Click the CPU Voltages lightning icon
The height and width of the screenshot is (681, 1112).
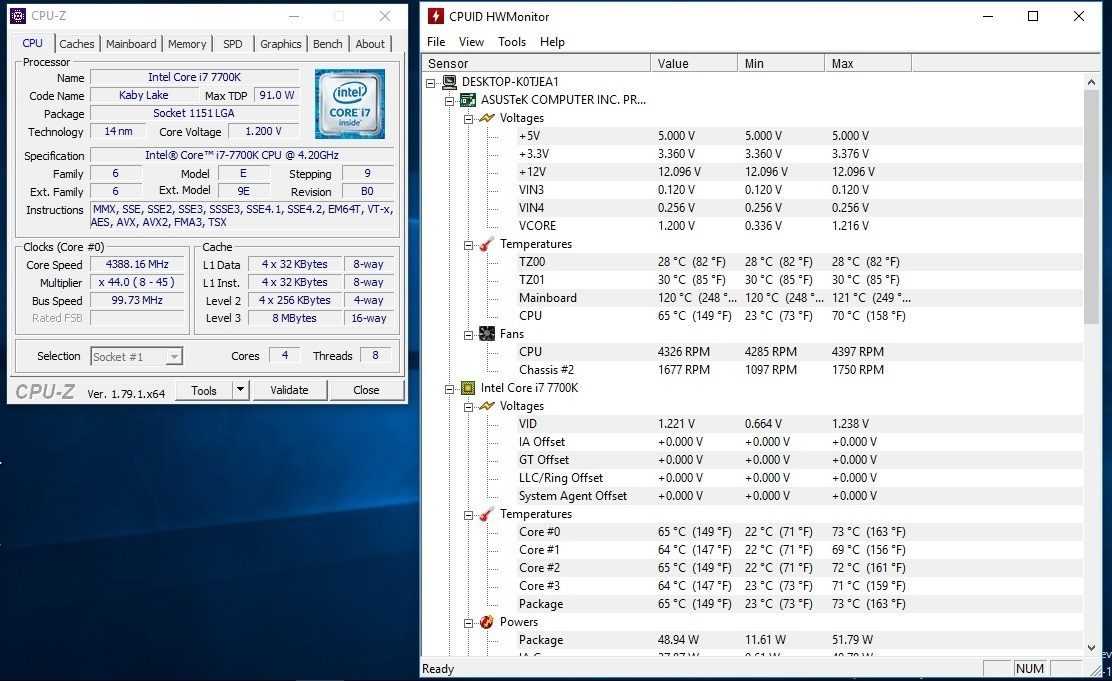[487, 406]
